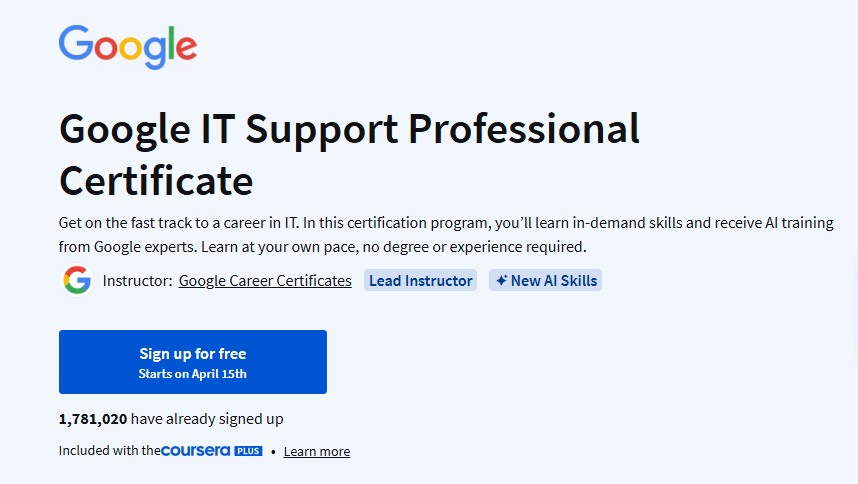The image size is (858, 484).
Task: Click the 'Included with the' text
Action: pyautogui.click(x=109, y=451)
